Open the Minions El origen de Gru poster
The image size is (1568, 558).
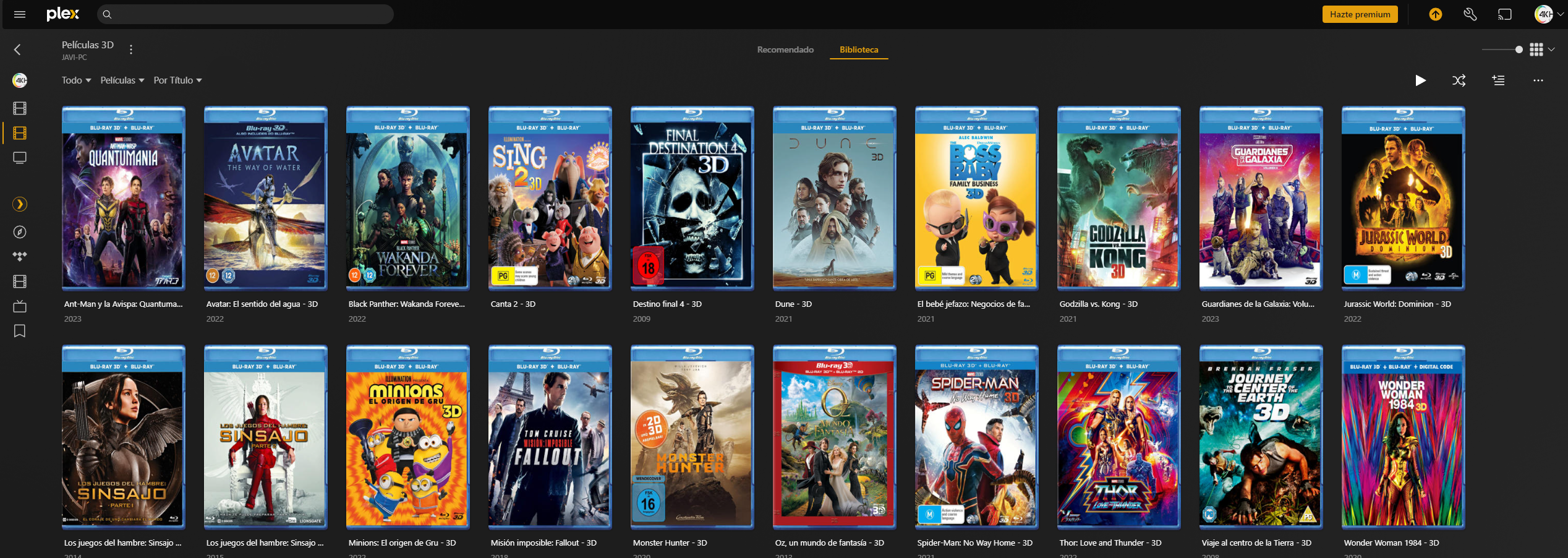pos(408,437)
